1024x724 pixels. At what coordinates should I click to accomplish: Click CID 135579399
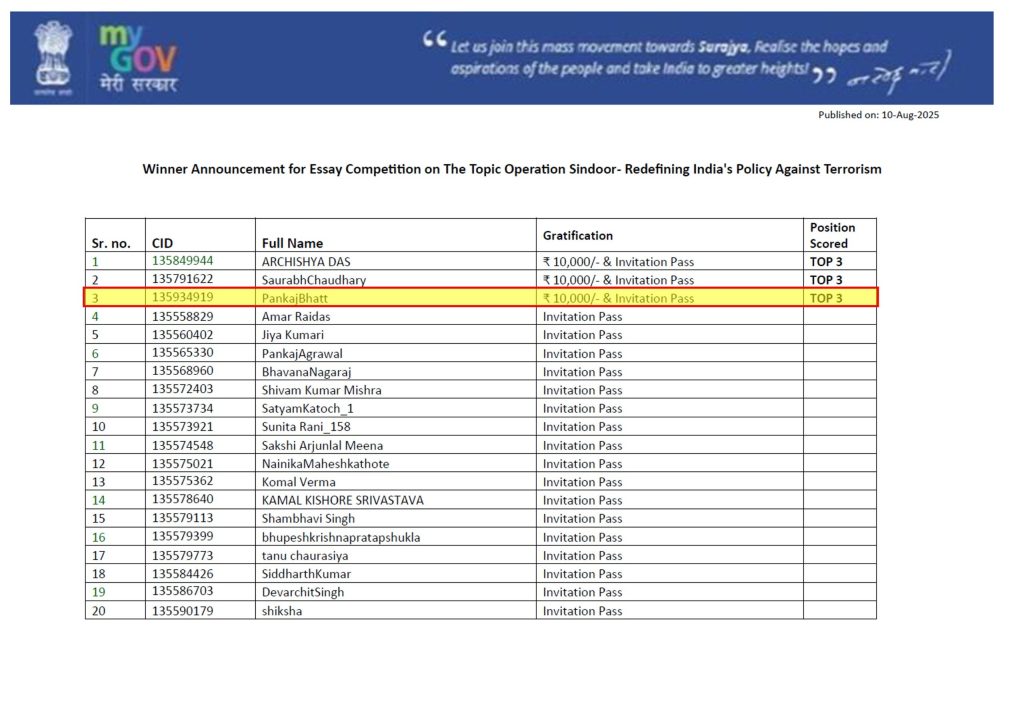coord(183,537)
